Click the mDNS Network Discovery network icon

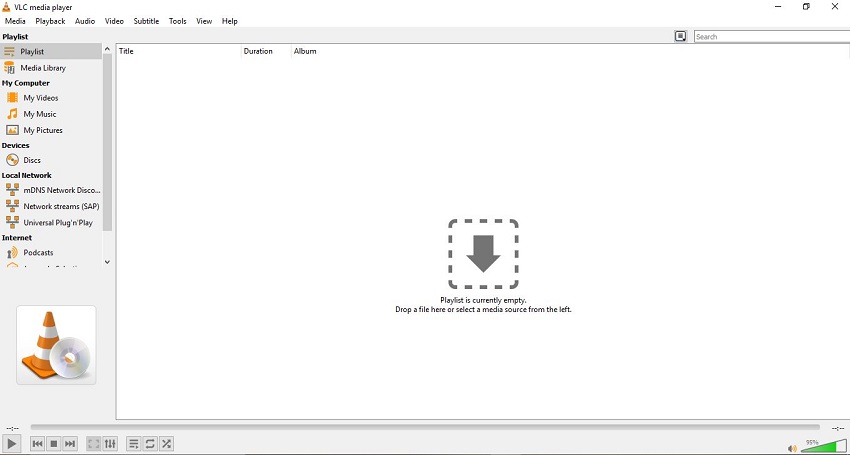pos(12,190)
